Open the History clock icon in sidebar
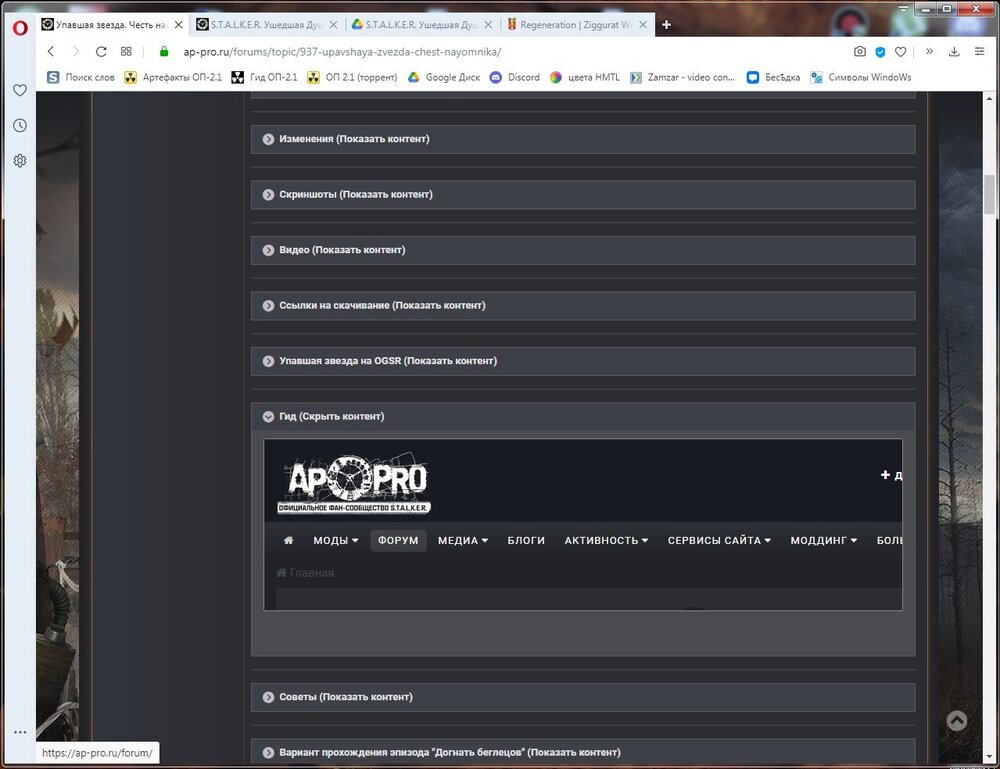Viewport: 1000px width, 769px height. click(19, 125)
